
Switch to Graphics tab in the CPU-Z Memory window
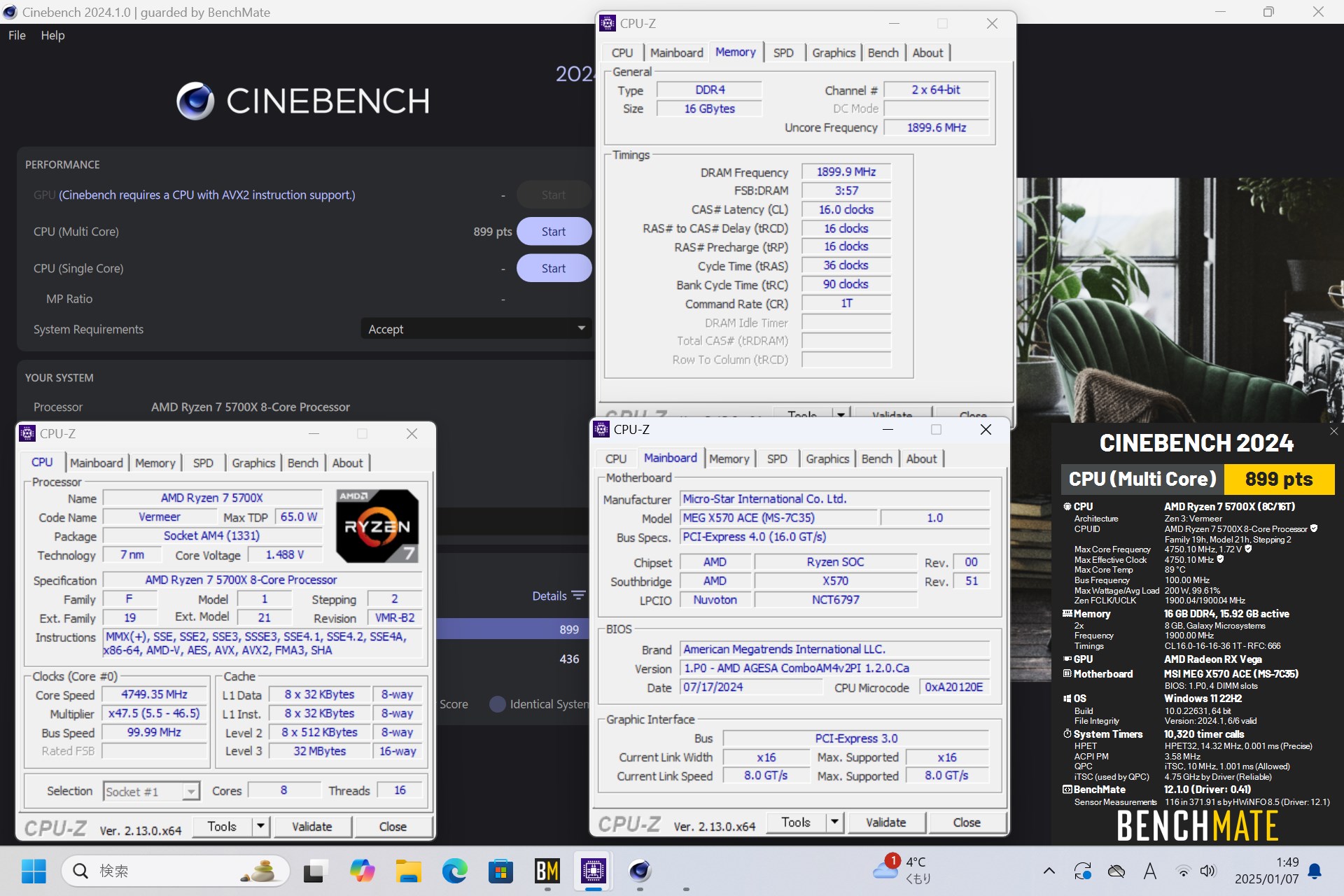(x=834, y=52)
